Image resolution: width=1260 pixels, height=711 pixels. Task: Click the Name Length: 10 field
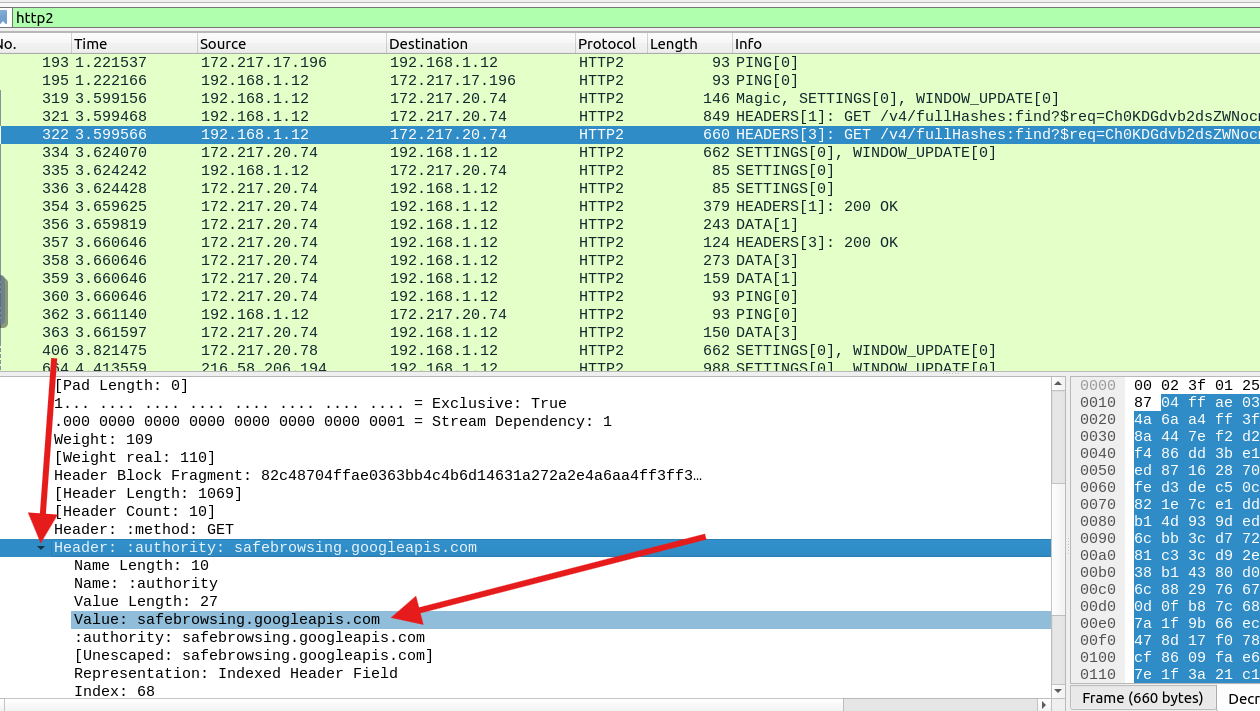(141, 566)
